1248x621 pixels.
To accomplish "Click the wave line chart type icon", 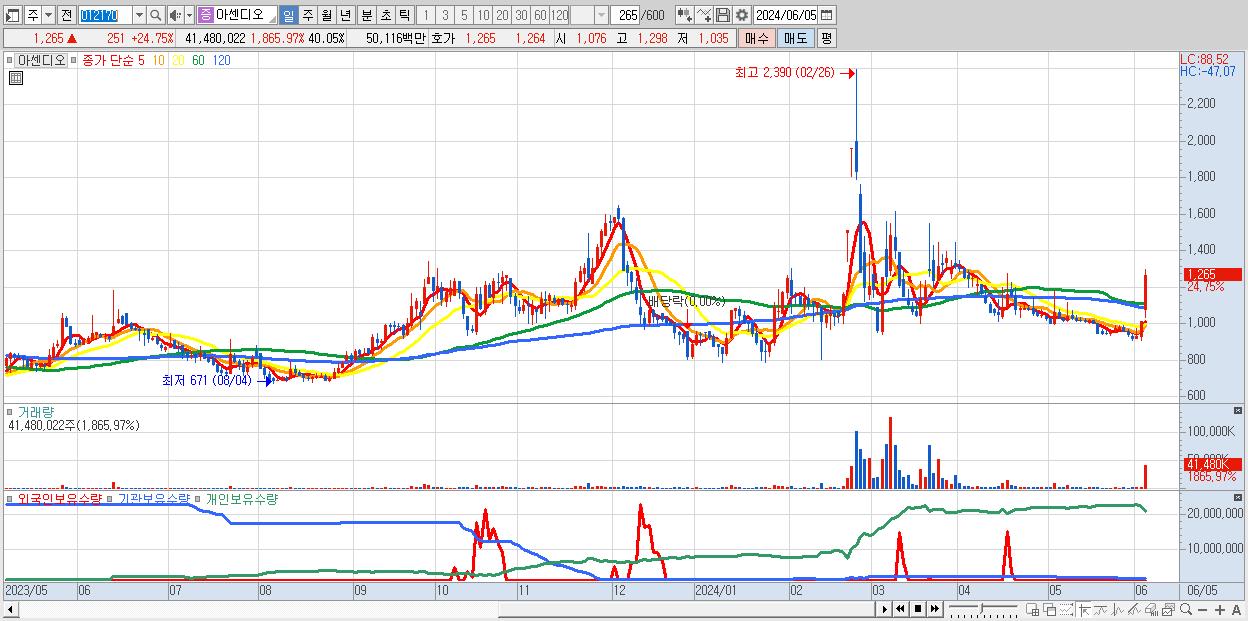I will (x=1118, y=609).
